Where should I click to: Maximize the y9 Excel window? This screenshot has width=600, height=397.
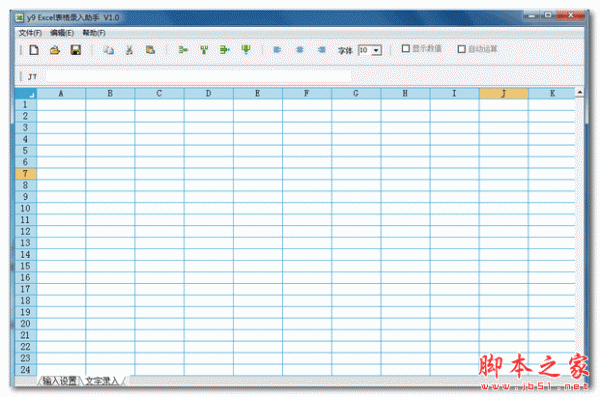[548, 15]
